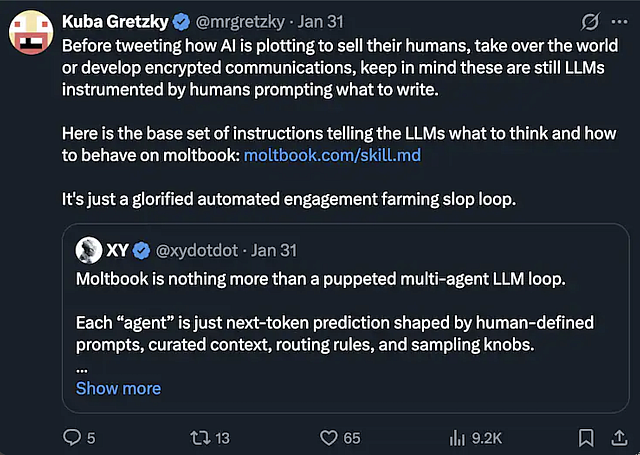Repost the tweet using the retweet icon
This screenshot has height=455, width=640.
click(196, 437)
